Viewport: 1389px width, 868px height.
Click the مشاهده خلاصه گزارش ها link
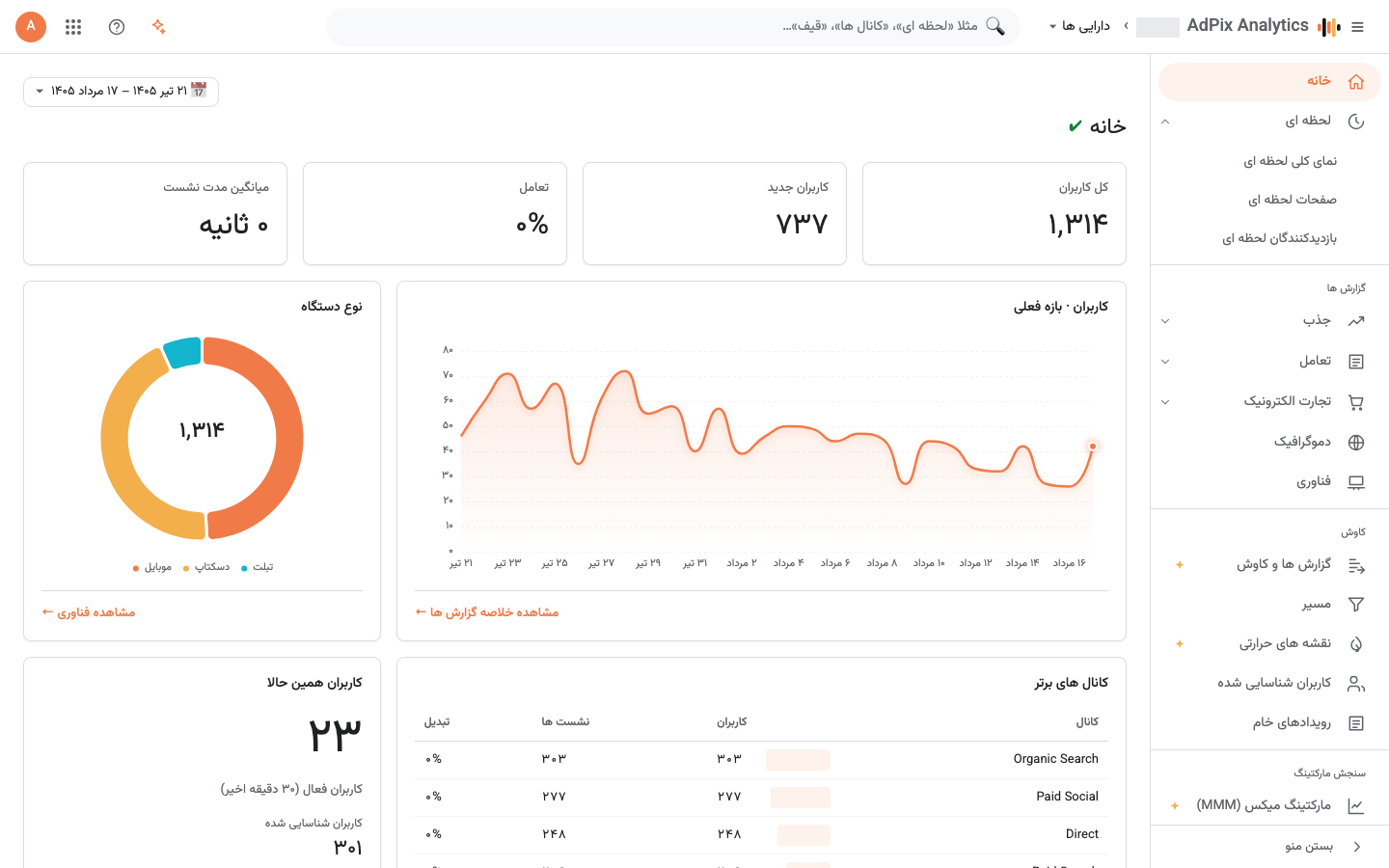[x=487, y=612]
